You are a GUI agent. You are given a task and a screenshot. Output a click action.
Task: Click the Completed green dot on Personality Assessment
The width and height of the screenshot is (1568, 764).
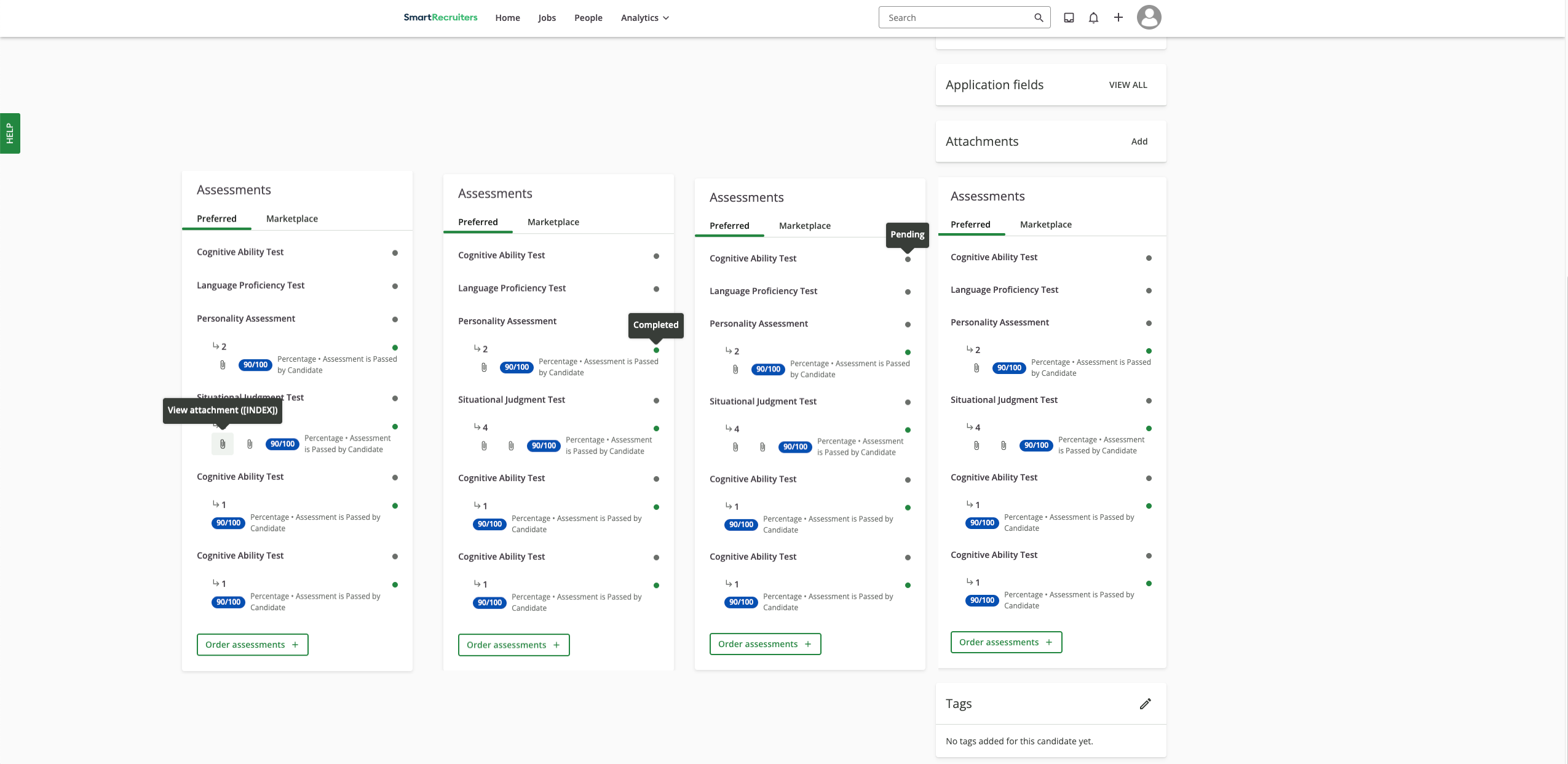655,349
